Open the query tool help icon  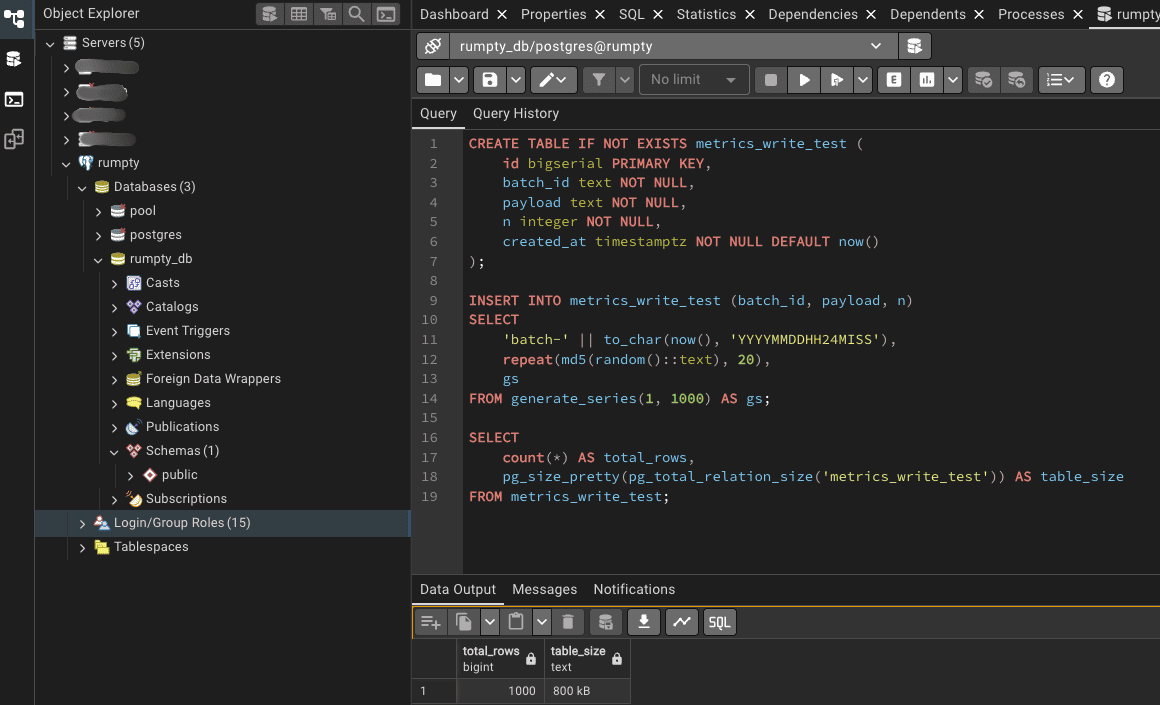[1107, 80]
